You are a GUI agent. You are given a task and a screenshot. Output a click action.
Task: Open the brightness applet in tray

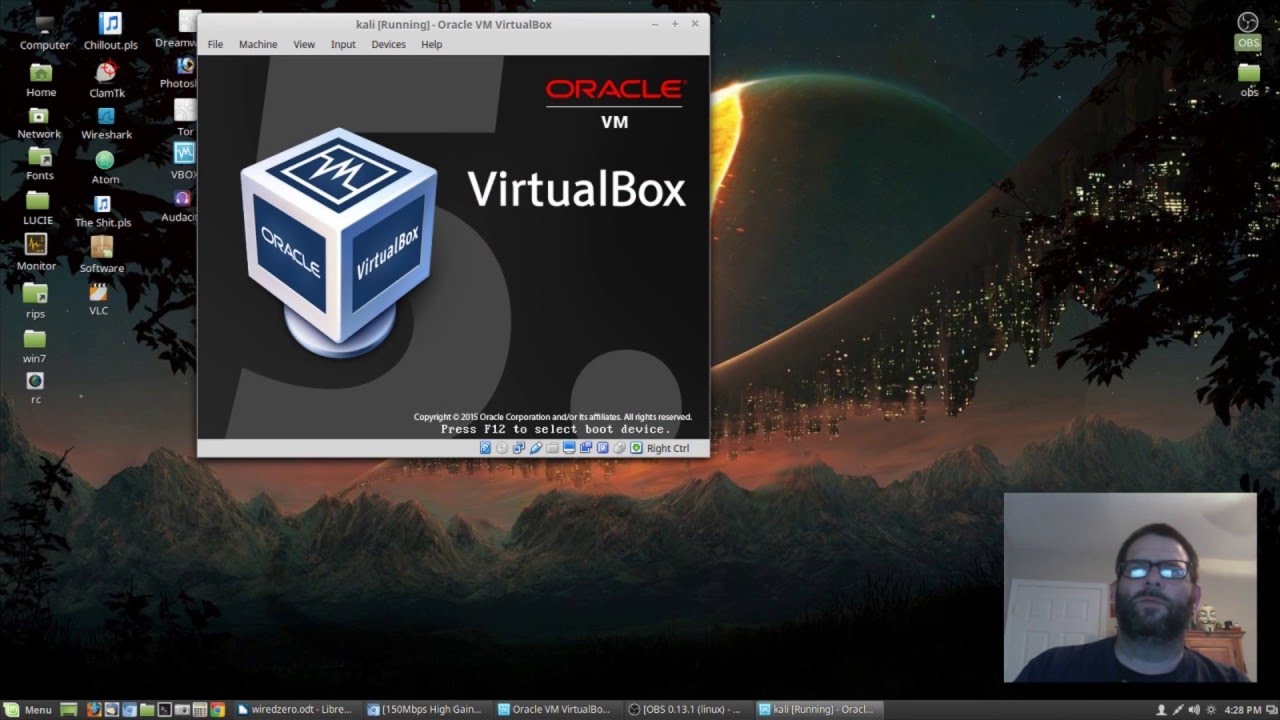click(1211, 710)
